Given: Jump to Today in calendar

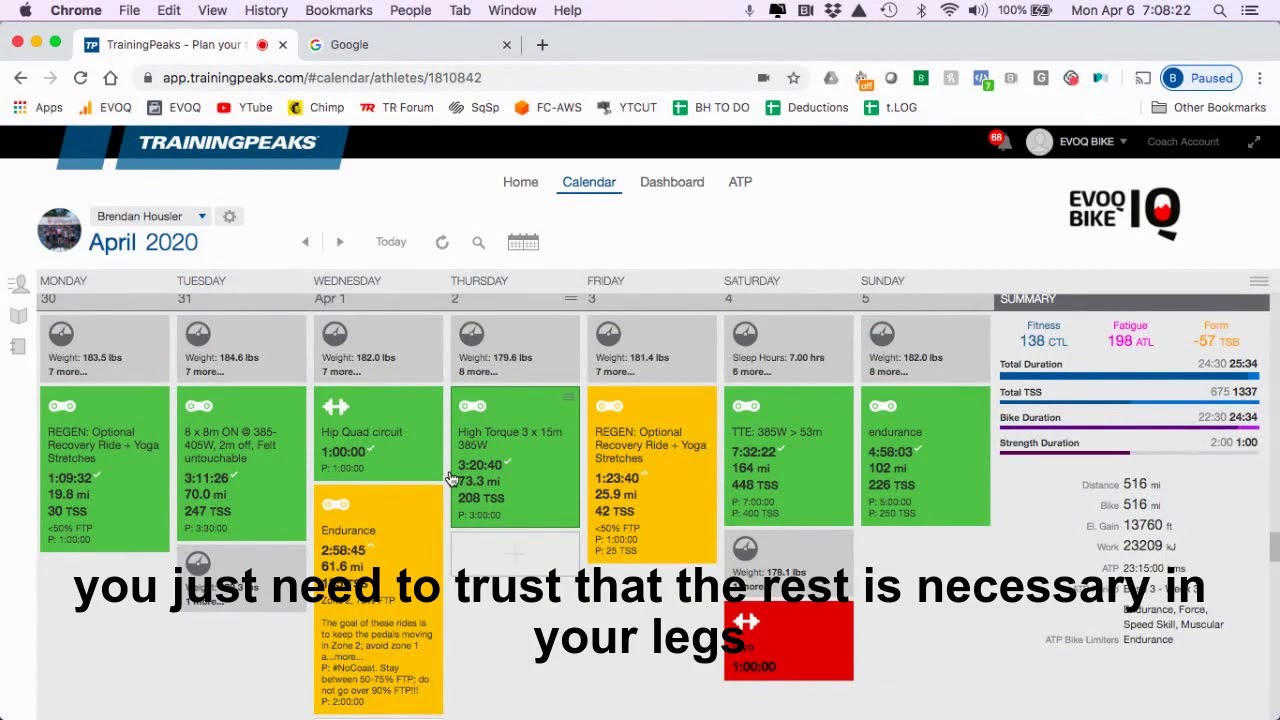Looking at the screenshot, I should [391, 242].
